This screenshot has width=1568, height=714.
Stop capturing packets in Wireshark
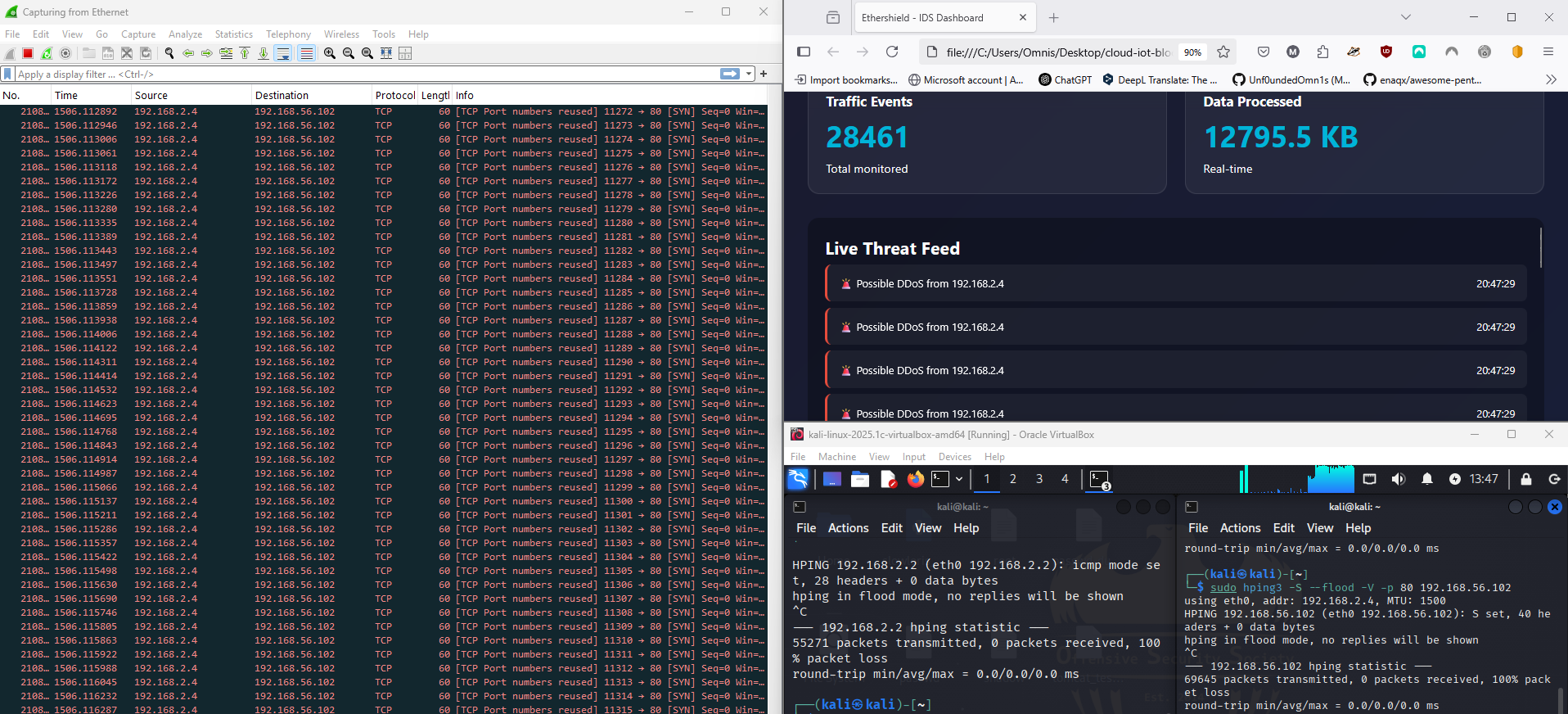tap(28, 53)
